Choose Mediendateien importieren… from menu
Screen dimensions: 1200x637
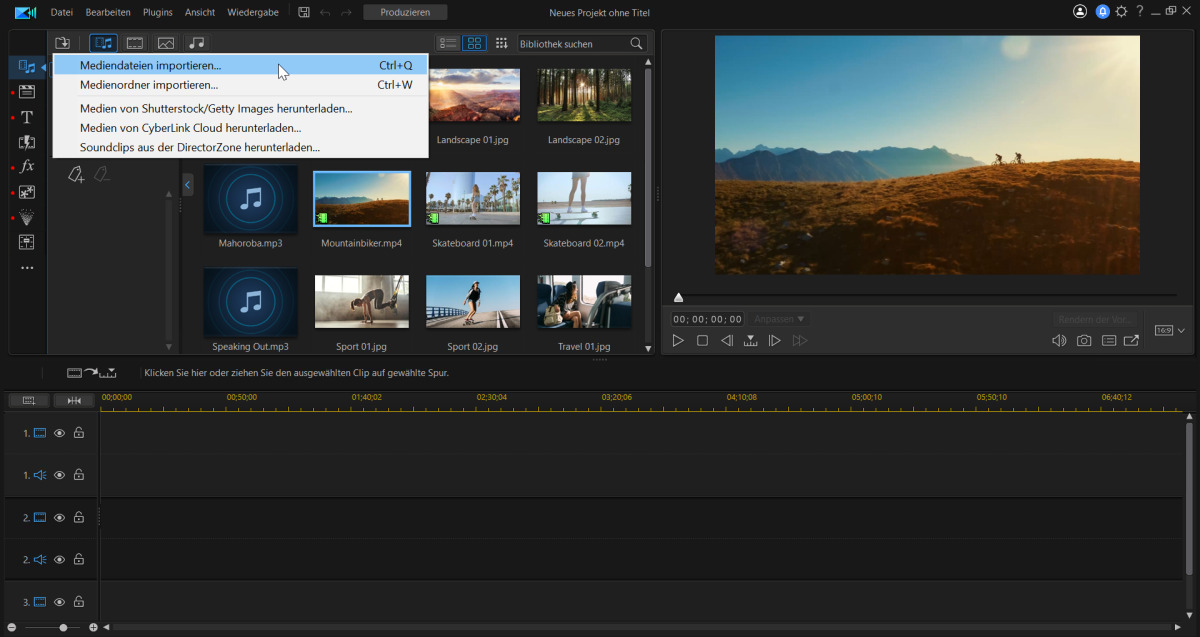(x=240, y=65)
